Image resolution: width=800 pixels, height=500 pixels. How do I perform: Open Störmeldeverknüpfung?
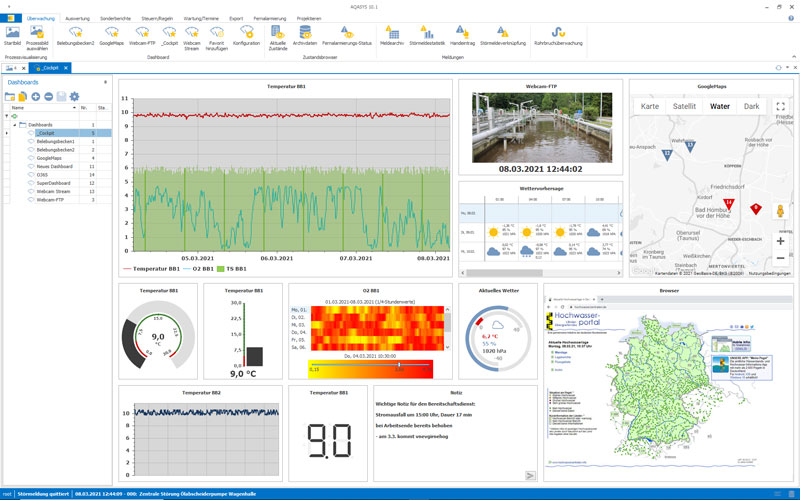(x=503, y=37)
